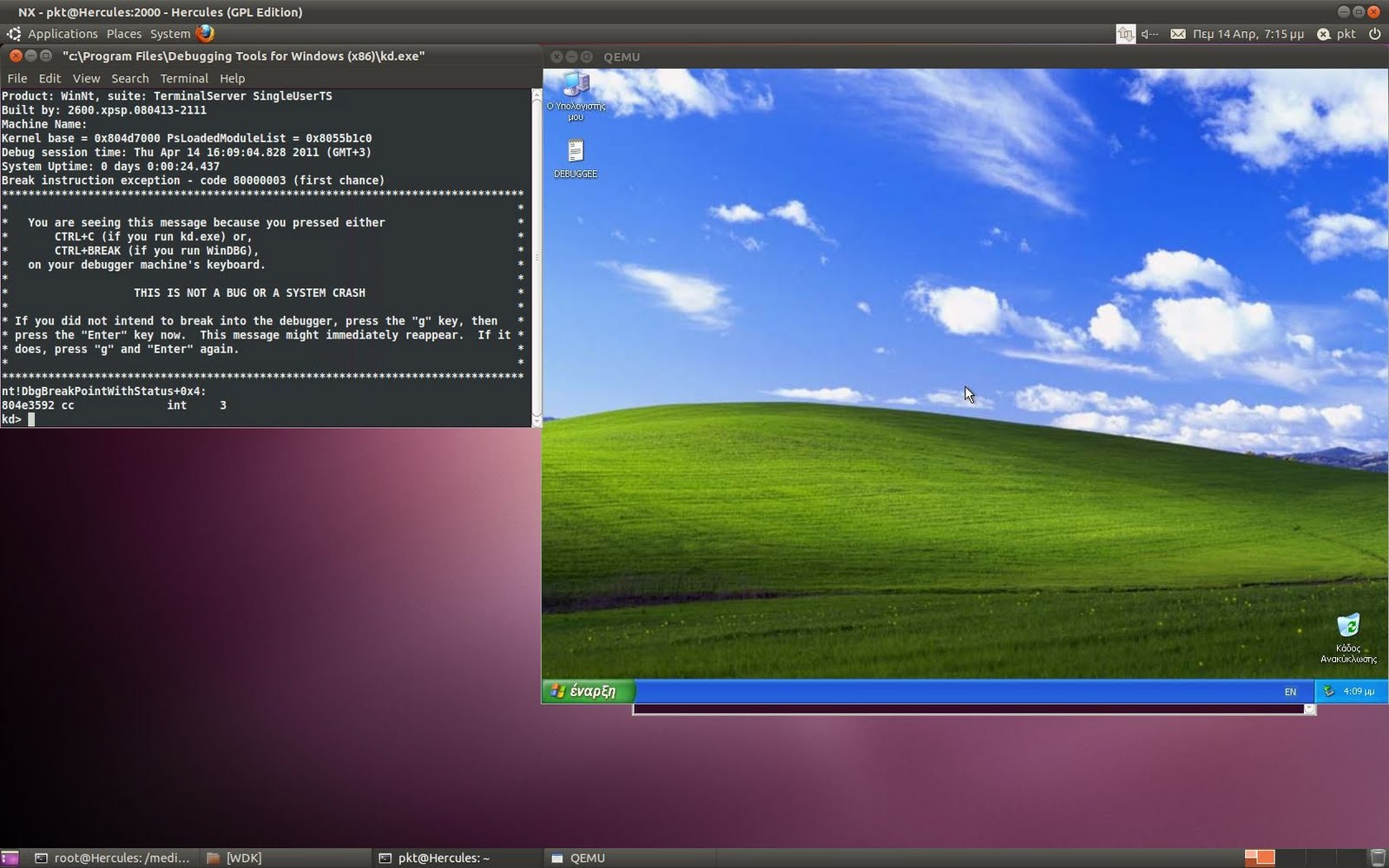The height and width of the screenshot is (868, 1389).
Task: Open the Places menu
Action: (123, 34)
